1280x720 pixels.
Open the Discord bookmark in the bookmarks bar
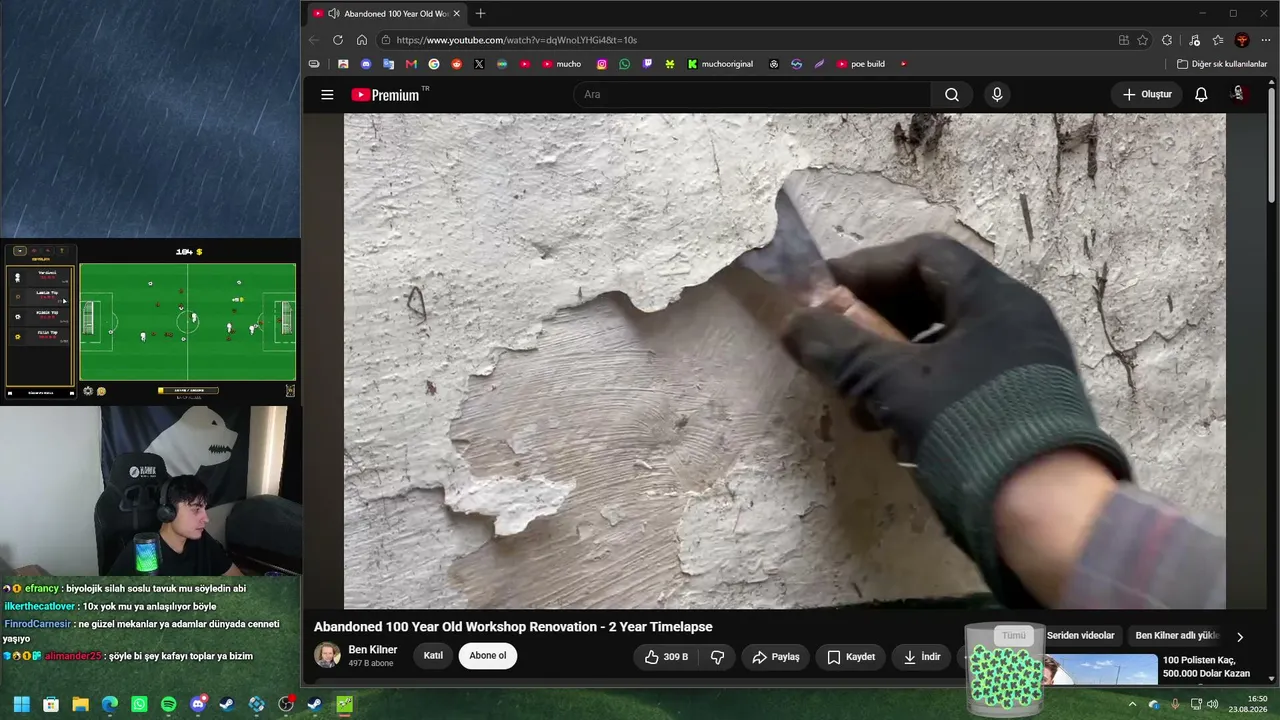coord(366,64)
